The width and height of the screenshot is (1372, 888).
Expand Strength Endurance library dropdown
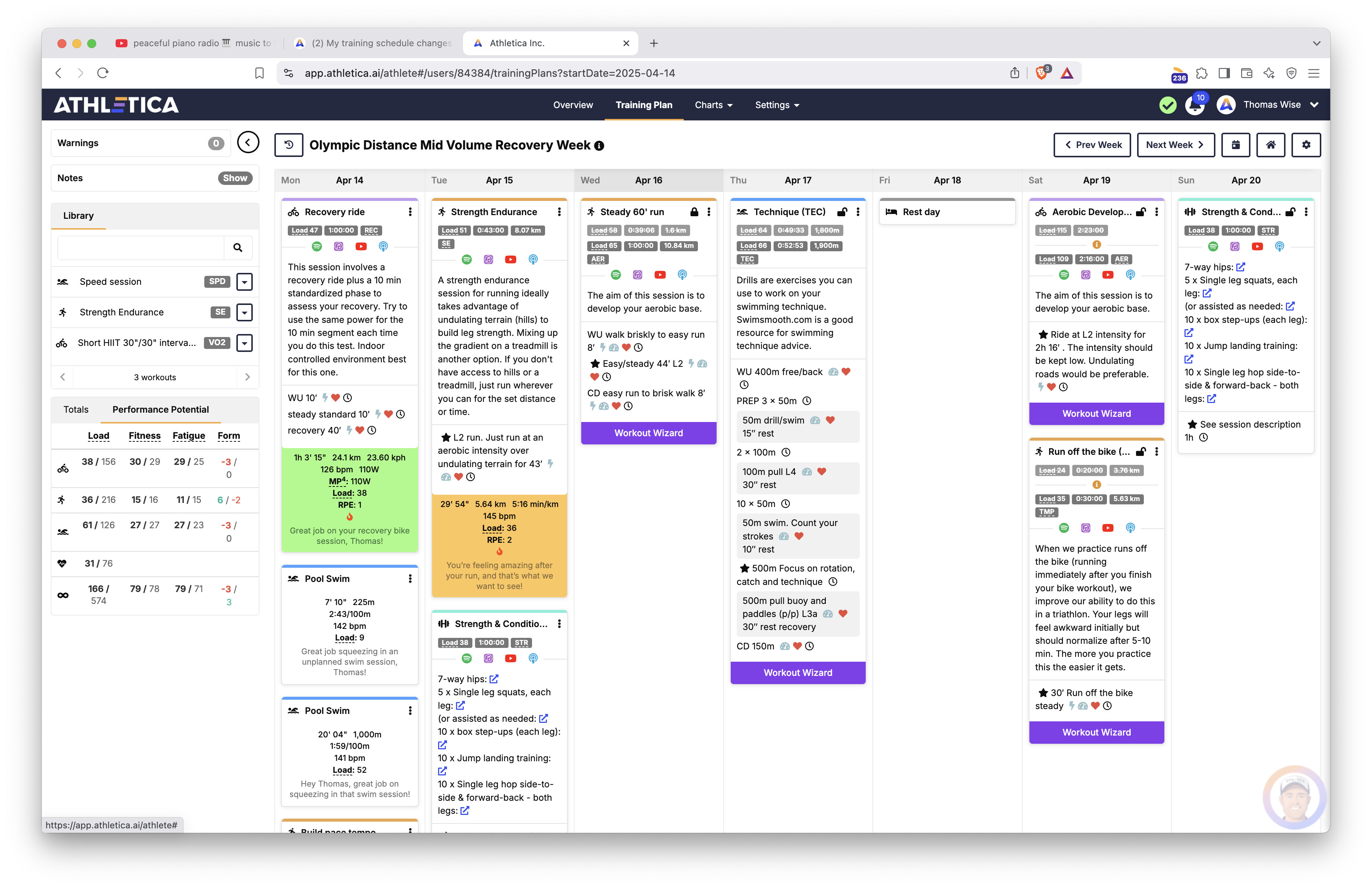coord(245,312)
